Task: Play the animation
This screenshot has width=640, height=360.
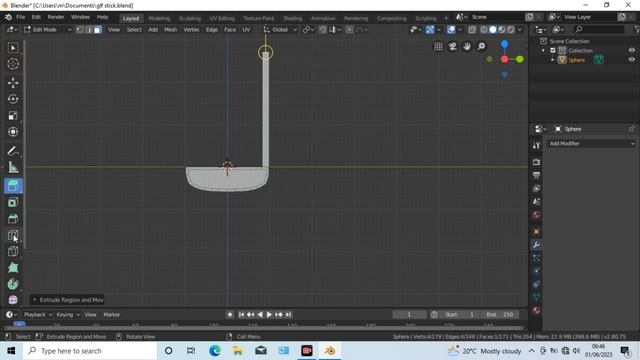Action: 269,315
